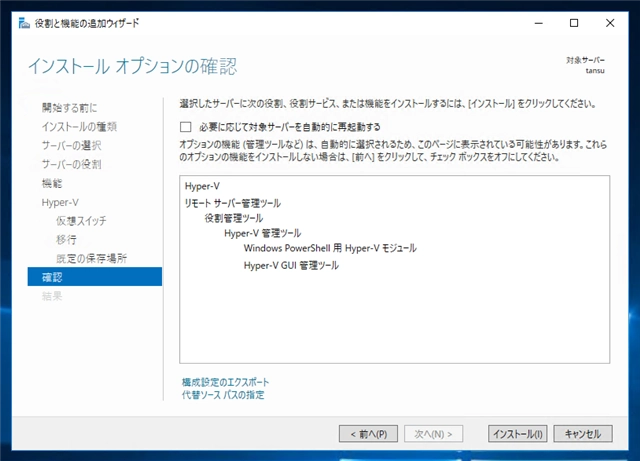Click 構成設定のエクスポート link
This screenshot has width=640, height=461.
click(x=225, y=382)
